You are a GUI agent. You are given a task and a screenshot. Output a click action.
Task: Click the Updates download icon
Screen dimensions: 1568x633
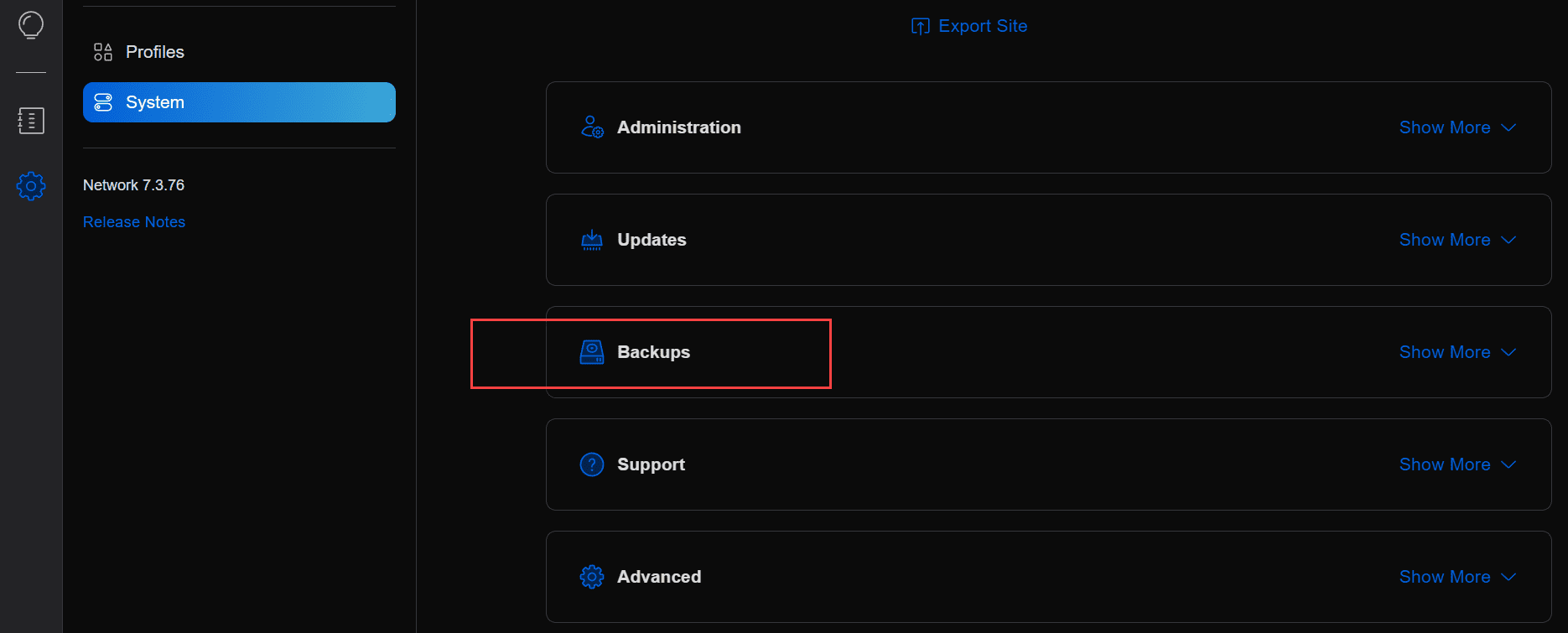(592, 240)
